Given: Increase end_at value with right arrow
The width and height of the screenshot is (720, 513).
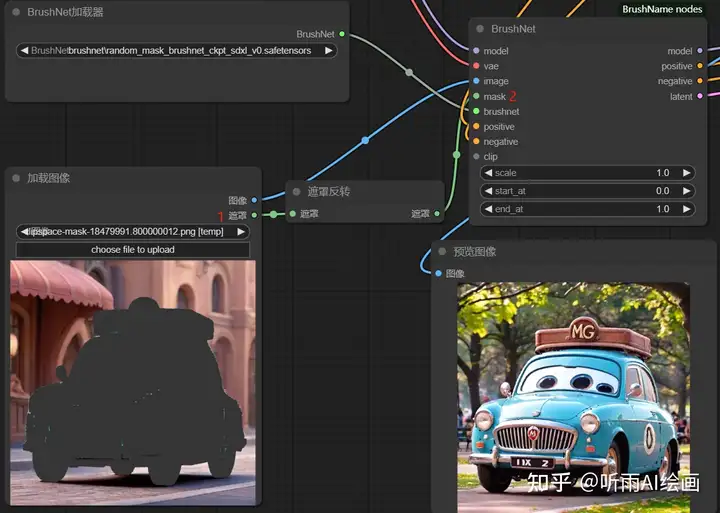Looking at the screenshot, I should coord(686,209).
